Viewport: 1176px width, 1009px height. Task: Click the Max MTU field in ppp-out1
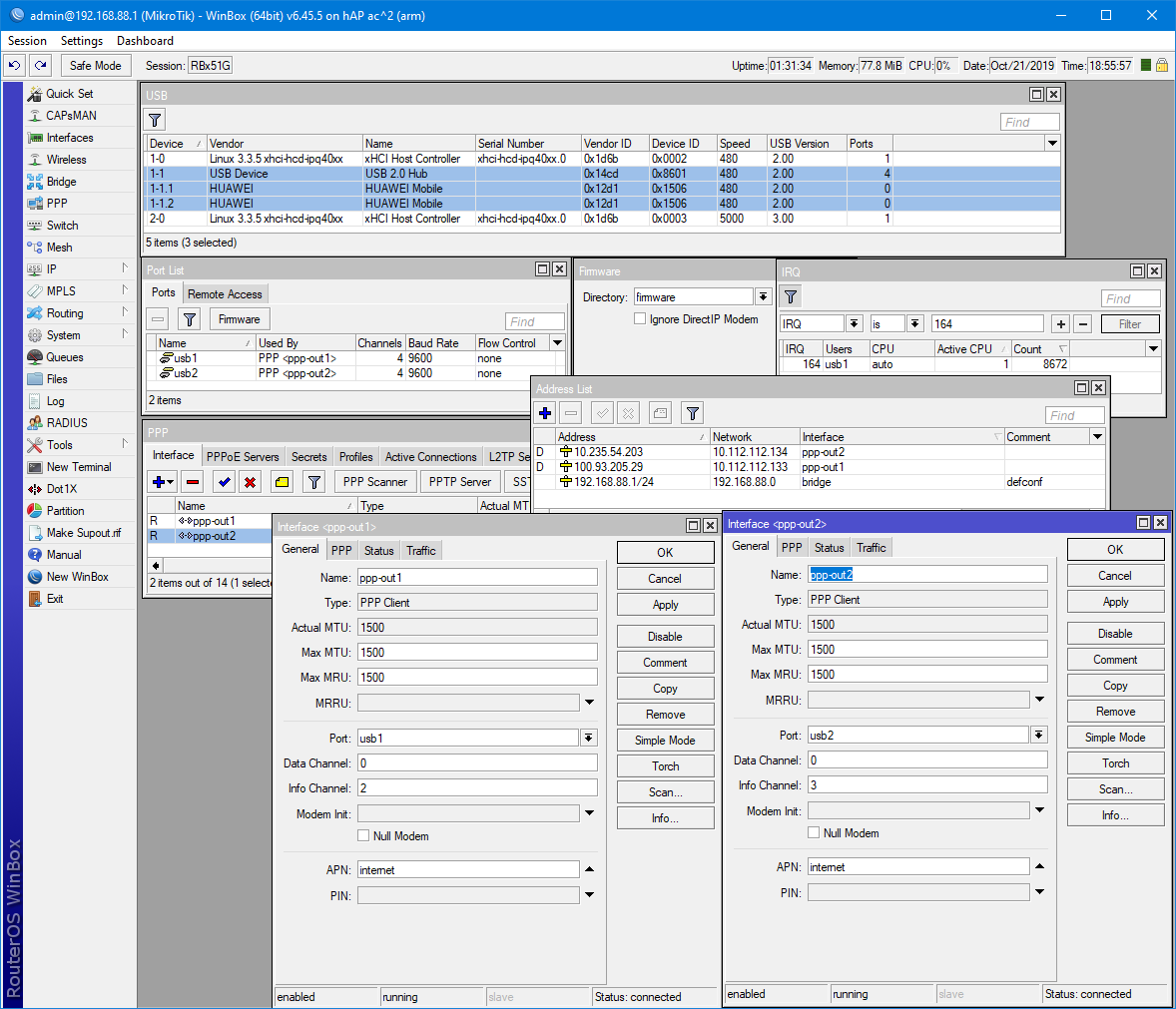coord(477,652)
